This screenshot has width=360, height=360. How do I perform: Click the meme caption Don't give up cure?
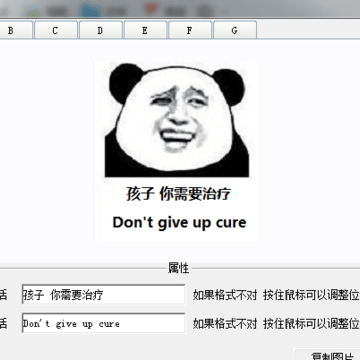coord(179,223)
